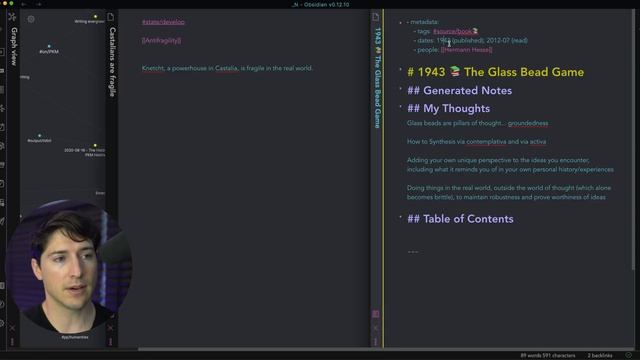Screen dimensions: 640x360
Task: Toggle preview mode in Glass Bead Game pane
Action: [376, 313]
